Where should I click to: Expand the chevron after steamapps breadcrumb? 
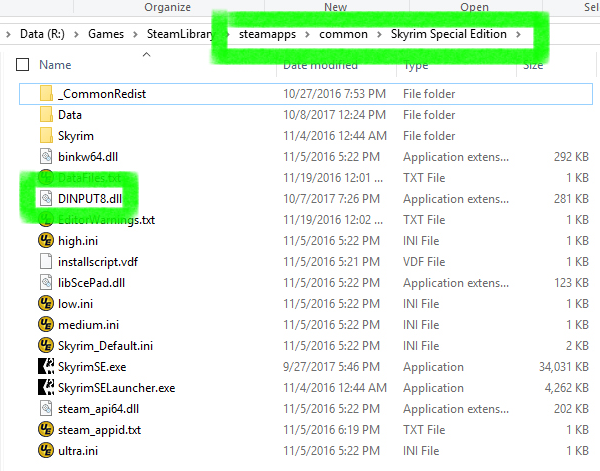tap(307, 34)
